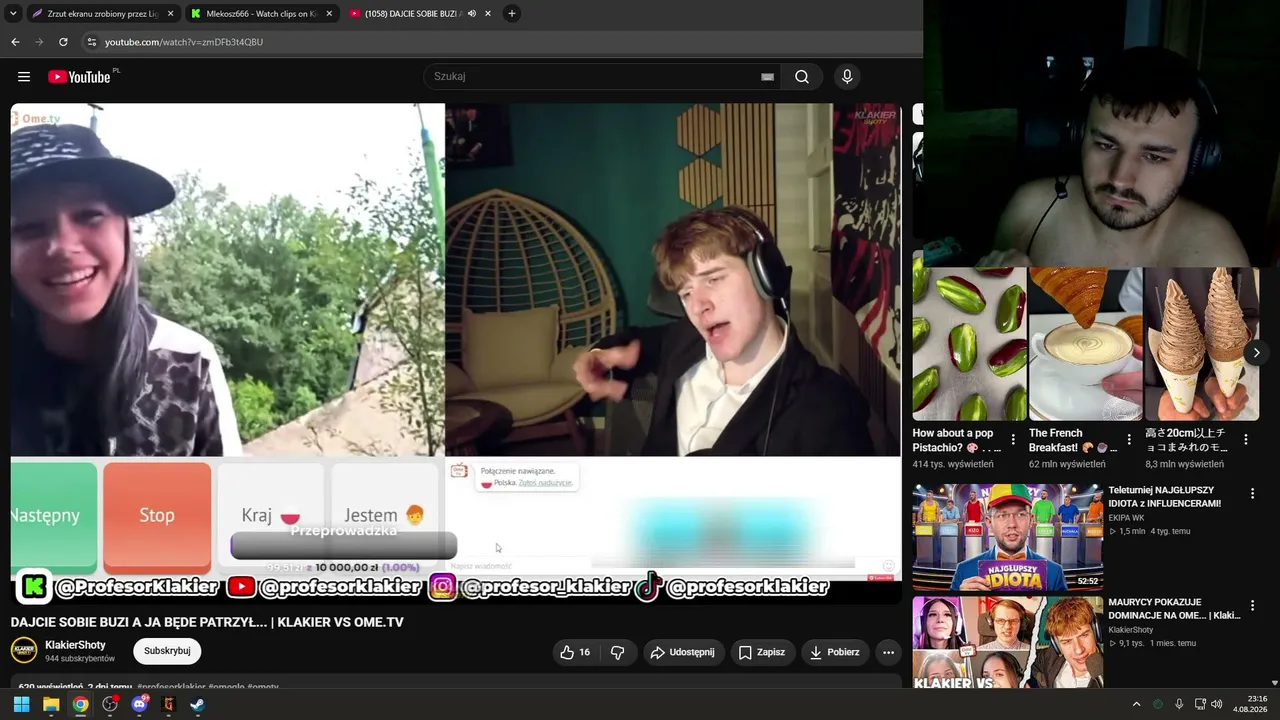Screen dimensions: 1280x720
Task: Open the Windows Start menu
Action: (x=21, y=704)
